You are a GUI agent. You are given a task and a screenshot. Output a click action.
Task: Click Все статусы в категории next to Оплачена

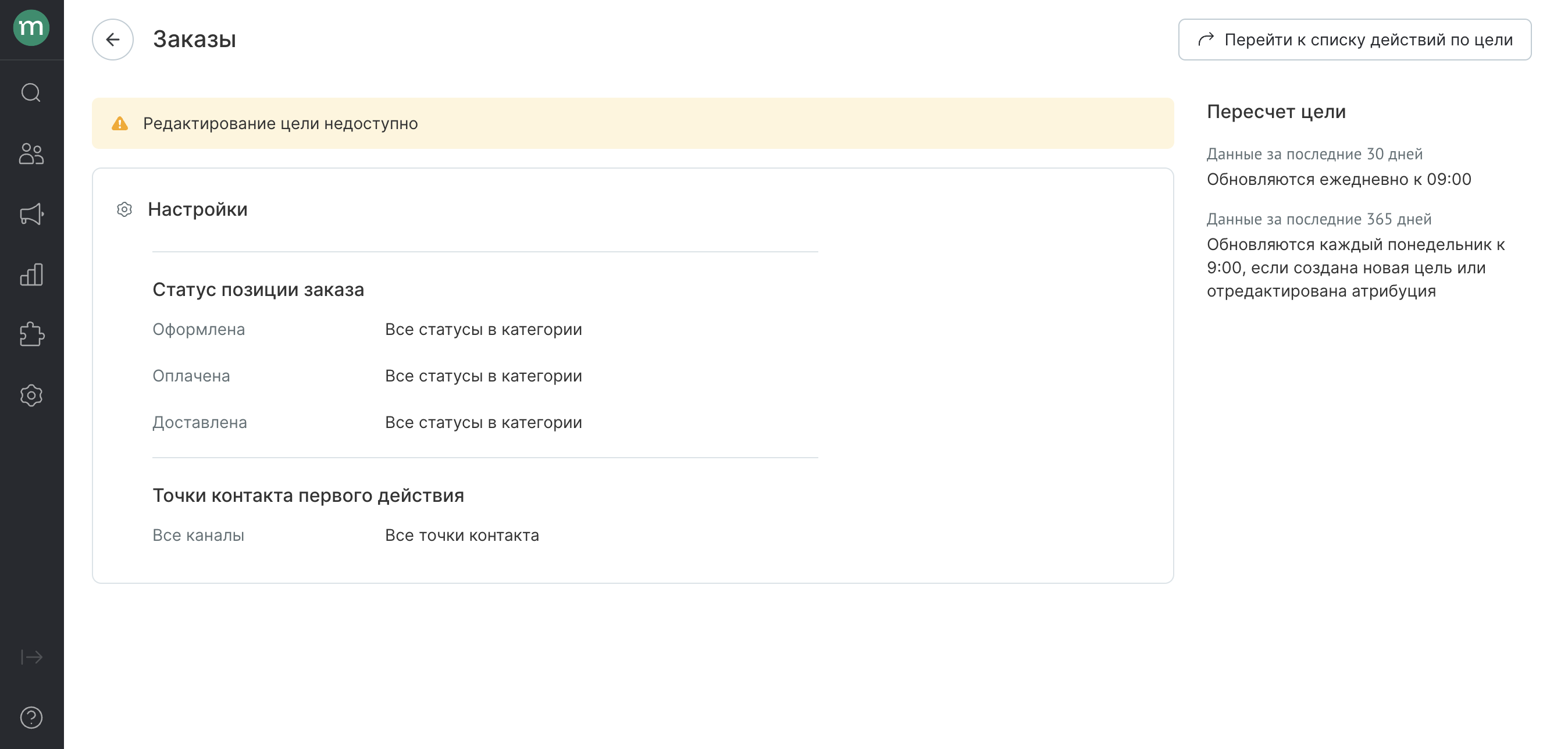pos(483,376)
